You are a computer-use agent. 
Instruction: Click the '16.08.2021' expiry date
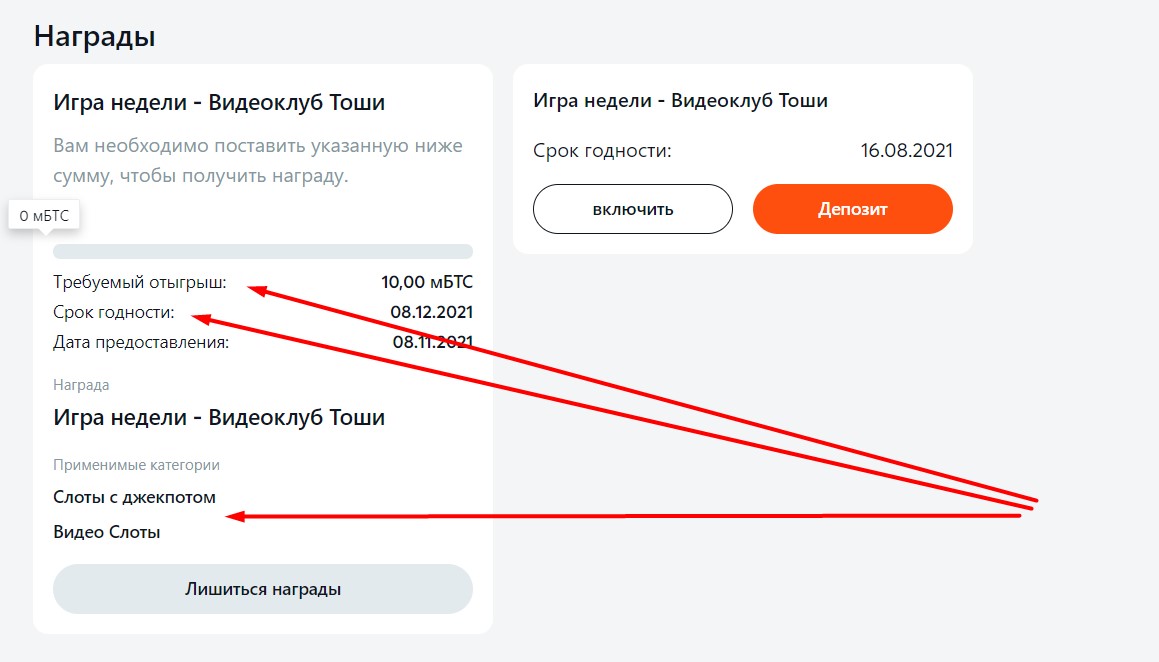pyautogui.click(x=906, y=151)
